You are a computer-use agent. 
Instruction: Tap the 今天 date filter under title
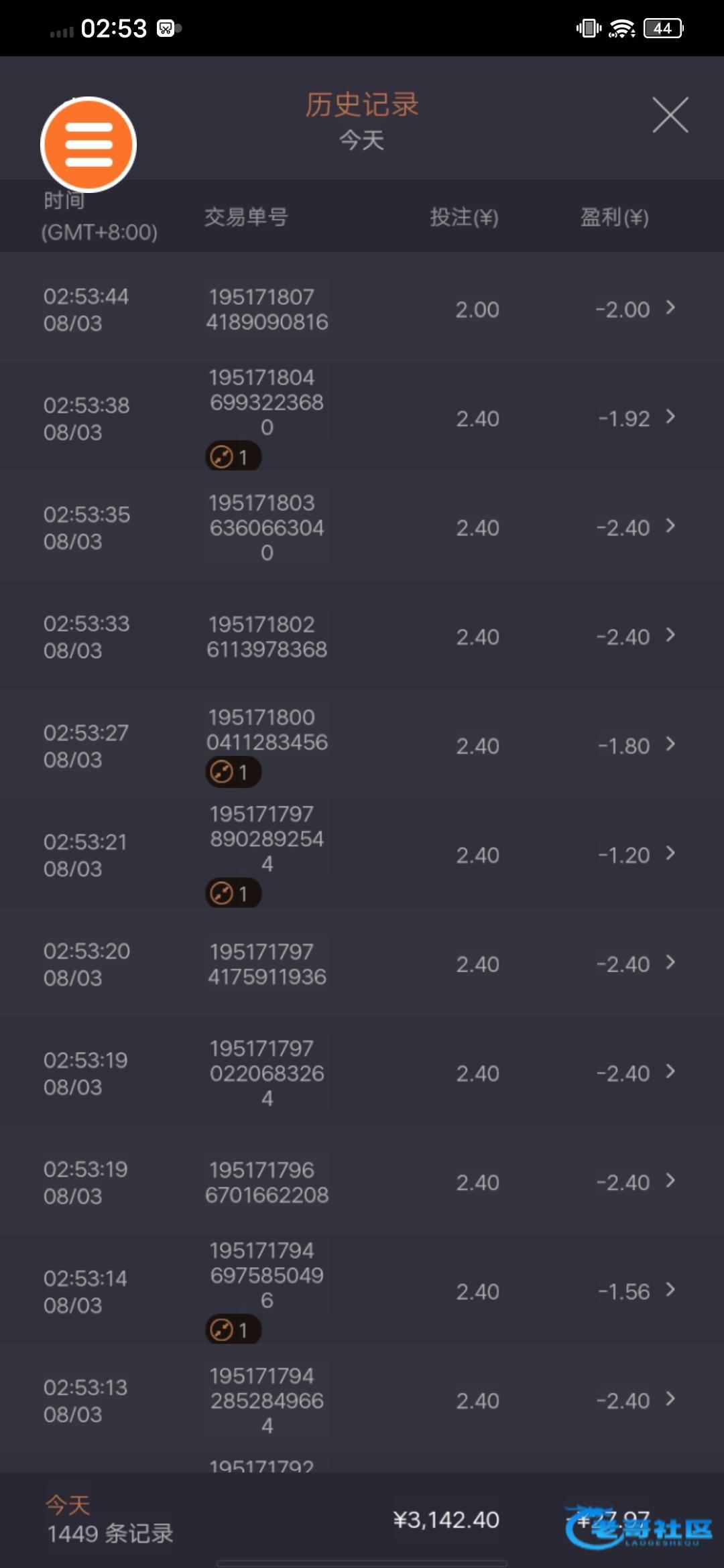tap(361, 141)
